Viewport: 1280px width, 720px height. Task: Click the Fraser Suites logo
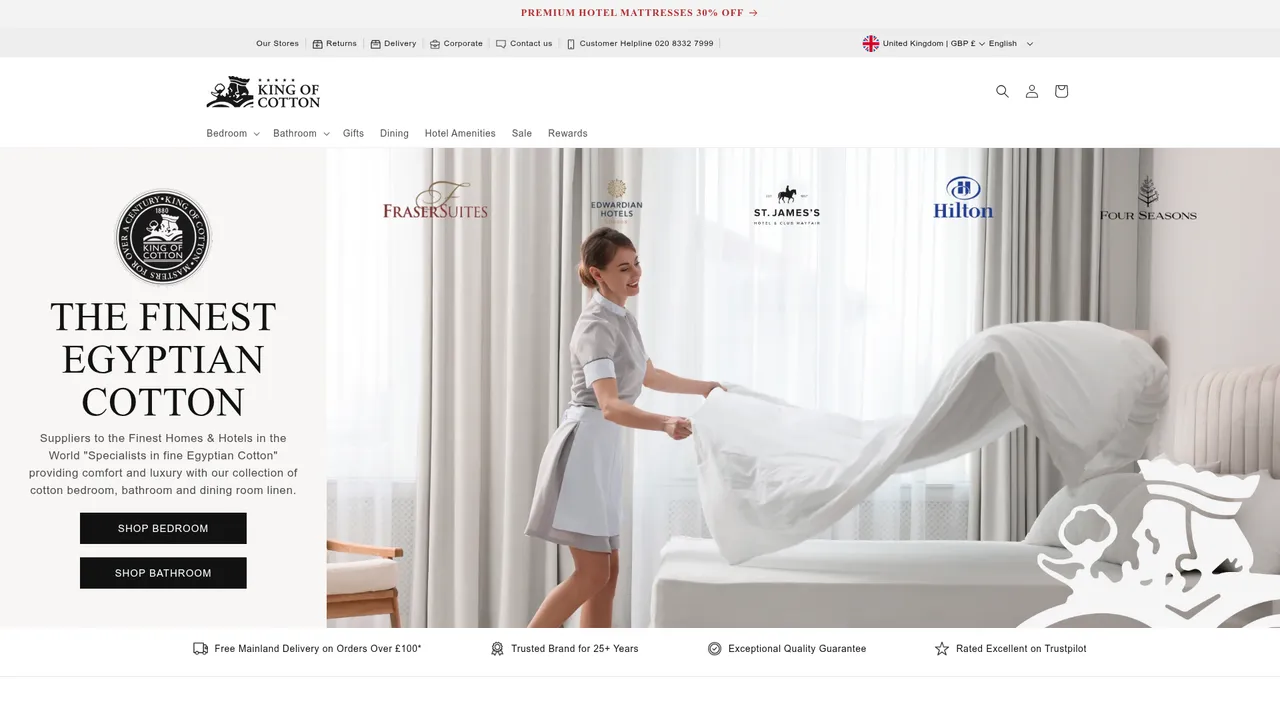(x=435, y=200)
